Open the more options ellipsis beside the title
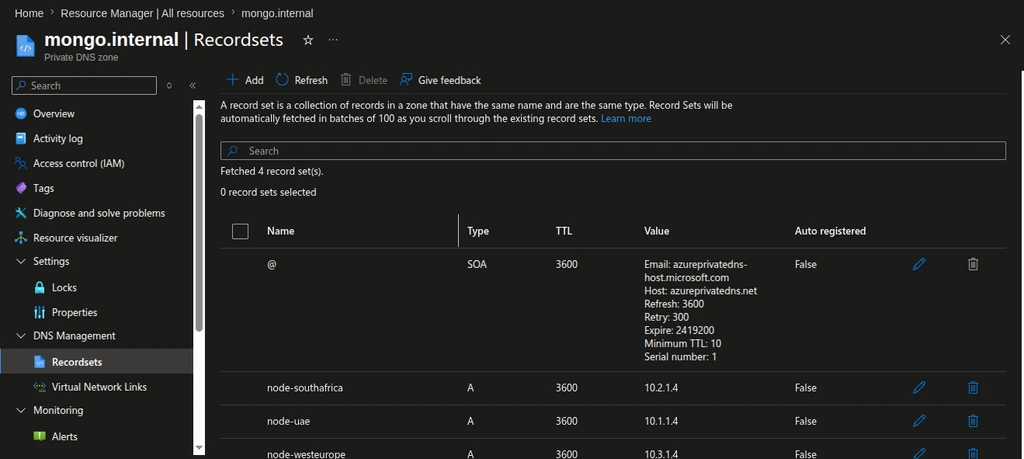This screenshot has width=1024, height=459. 333,40
